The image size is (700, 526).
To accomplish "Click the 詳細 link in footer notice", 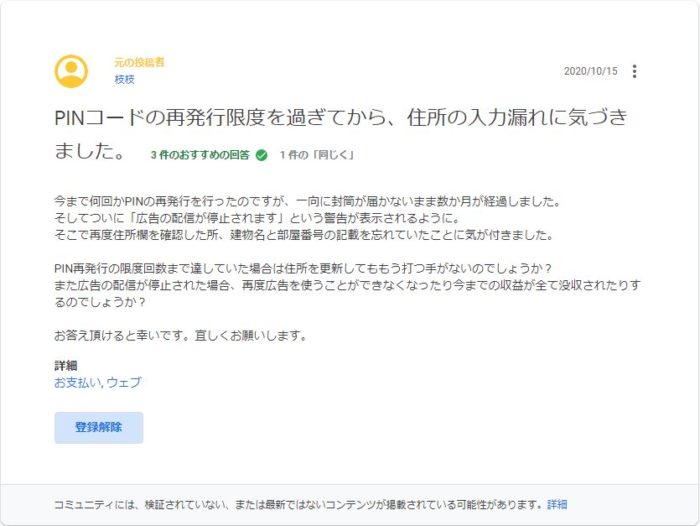I will [557, 505].
